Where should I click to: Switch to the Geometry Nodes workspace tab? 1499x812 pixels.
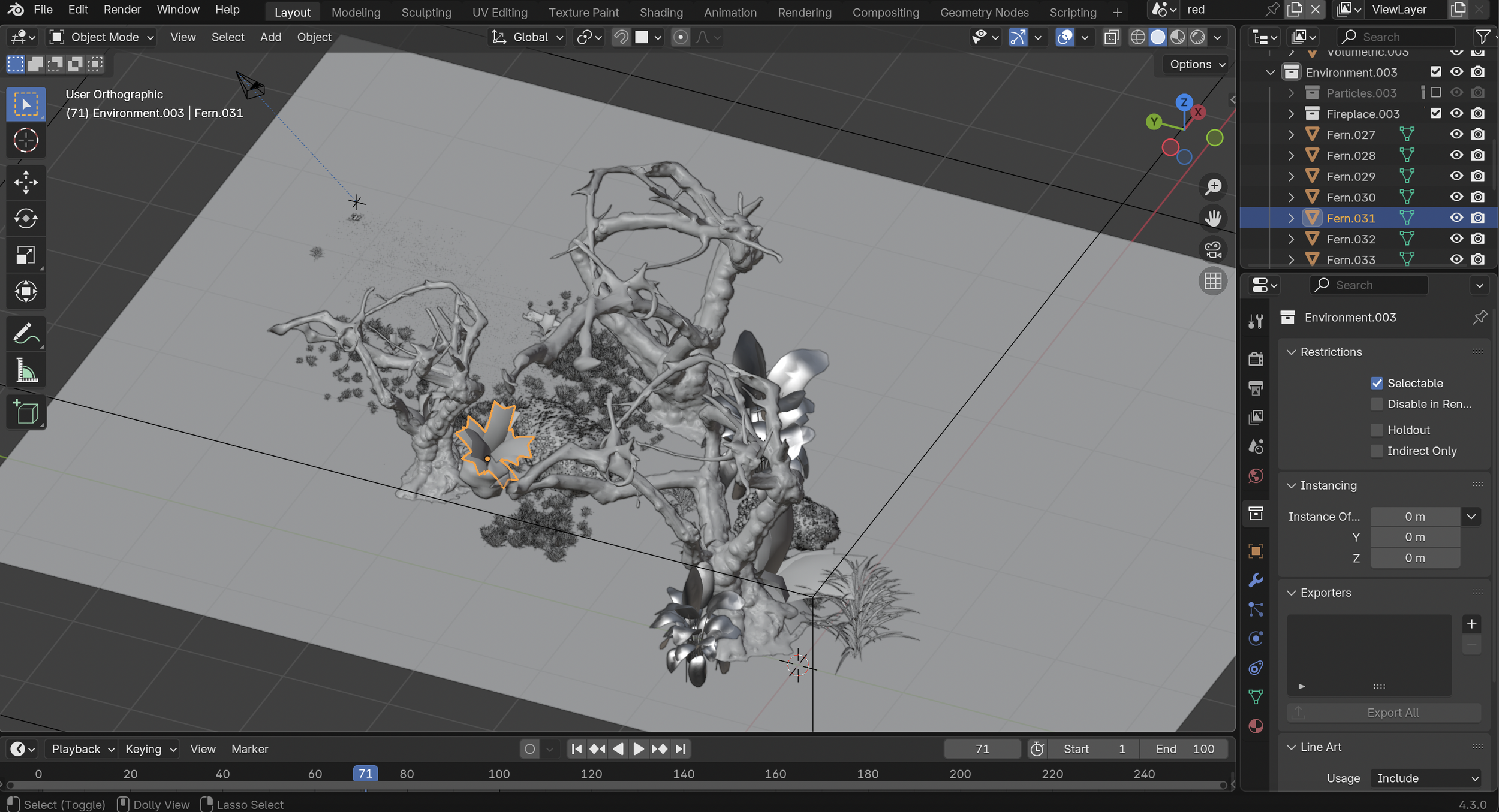(x=984, y=12)
